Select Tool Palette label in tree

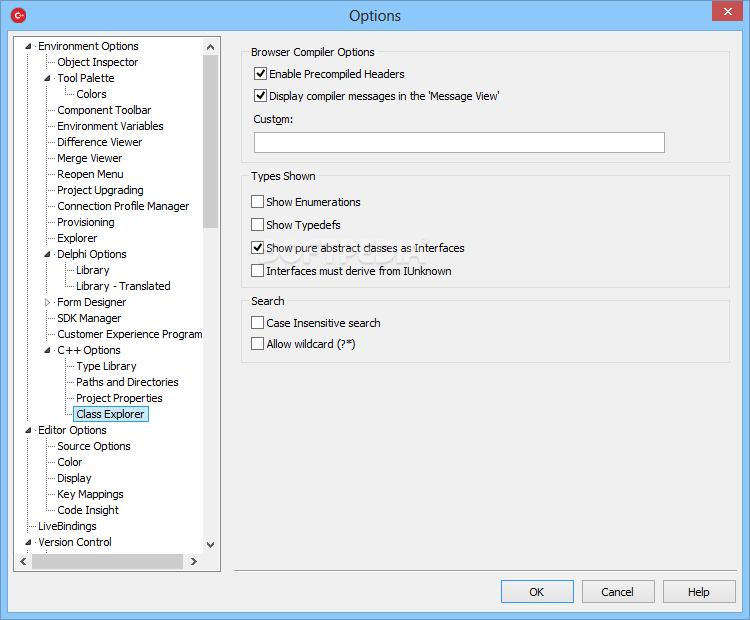point(86,78)
